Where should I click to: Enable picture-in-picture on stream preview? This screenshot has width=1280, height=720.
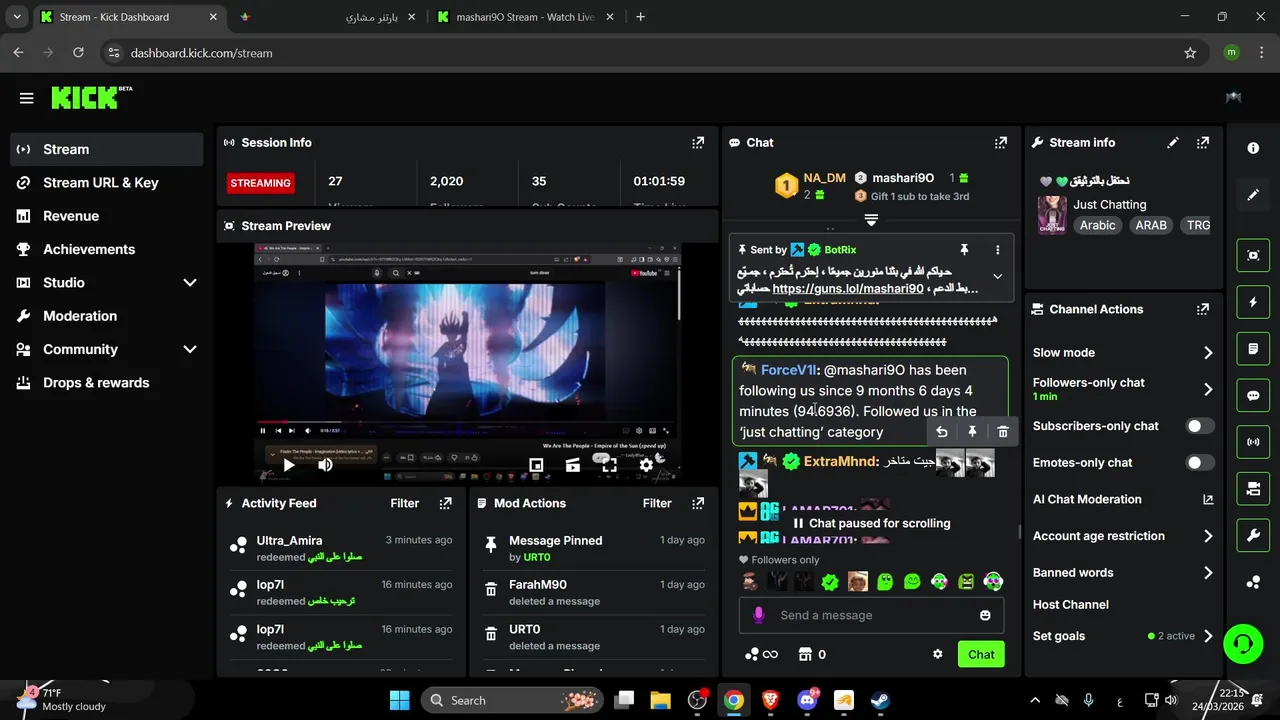(x=536, y=465)
